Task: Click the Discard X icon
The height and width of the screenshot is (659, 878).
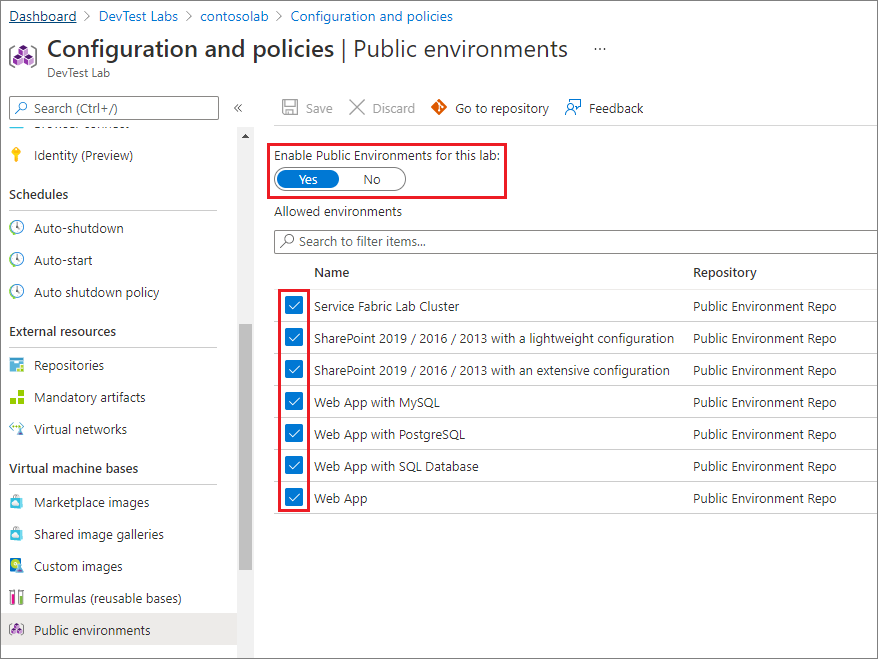Action: (x=357, y=108)
